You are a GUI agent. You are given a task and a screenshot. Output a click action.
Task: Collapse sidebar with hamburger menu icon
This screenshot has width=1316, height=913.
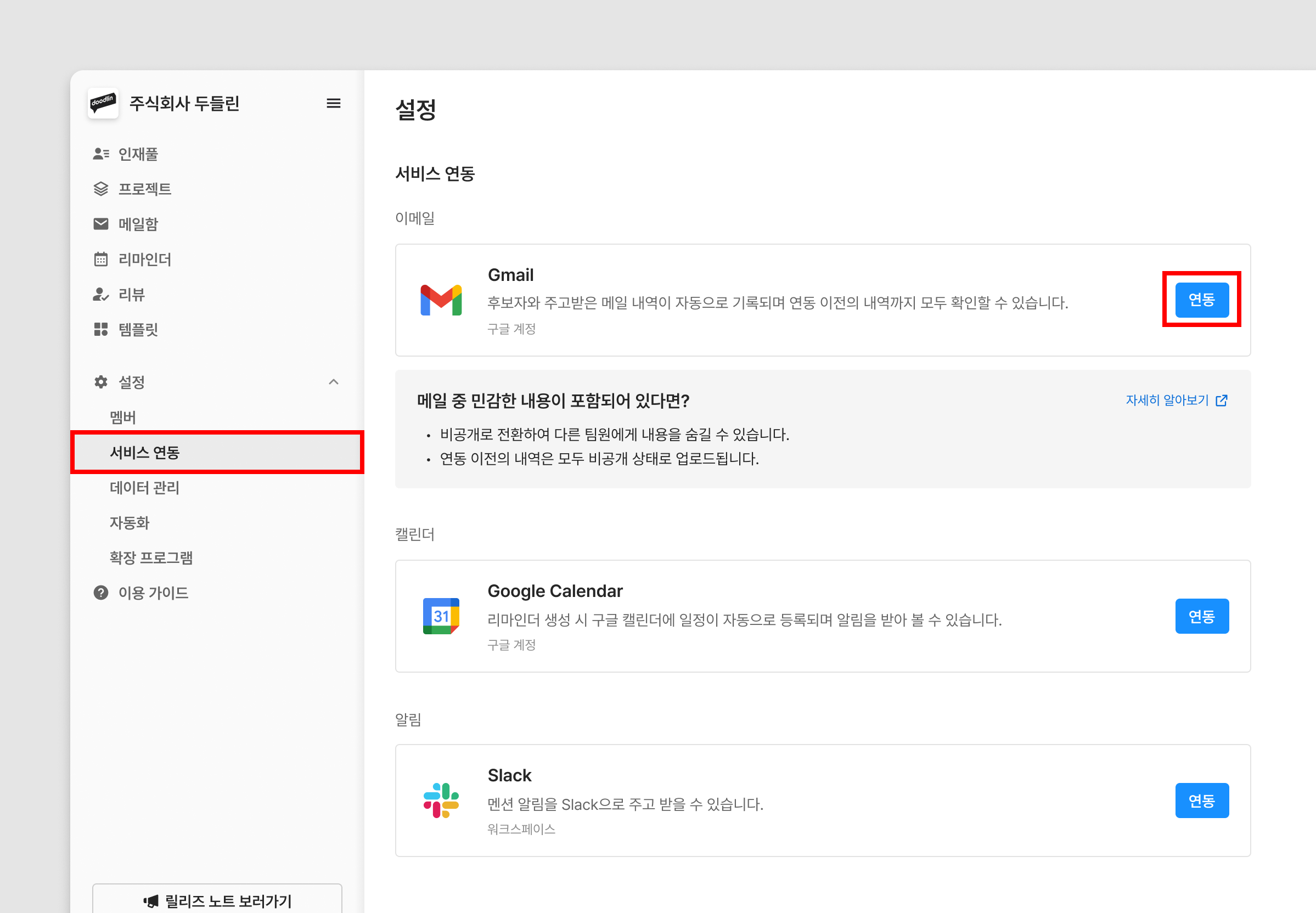pos(334,103)
